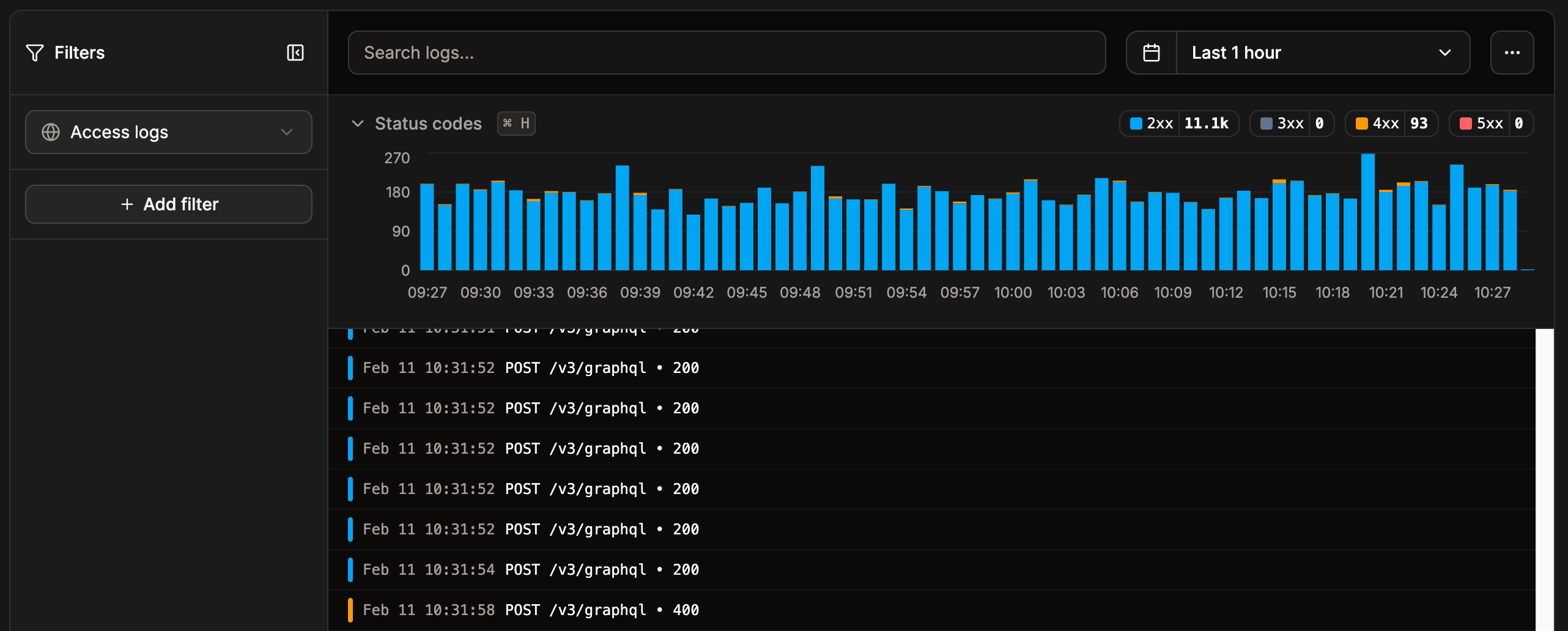This screenshot has height=631, width=1568.
Task: Open the calendar icon next to time range
Action: pos(1152,53)
